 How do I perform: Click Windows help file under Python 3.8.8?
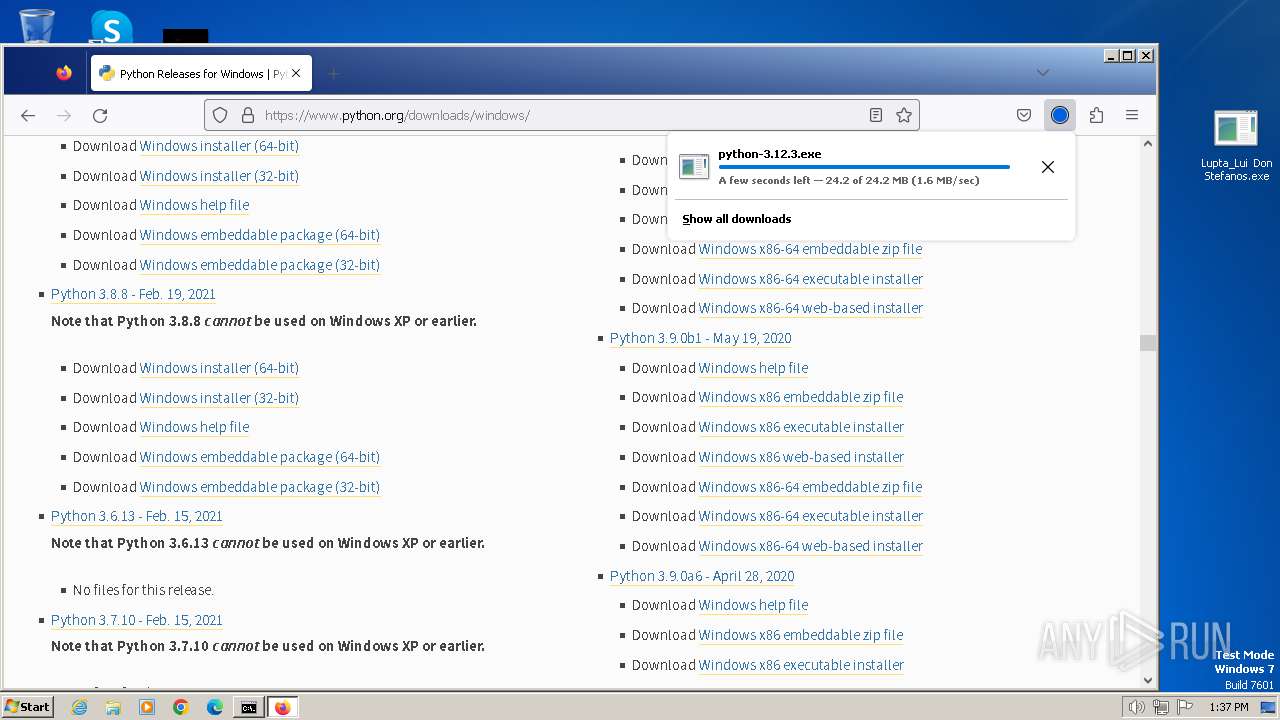(x=194, y=427)
